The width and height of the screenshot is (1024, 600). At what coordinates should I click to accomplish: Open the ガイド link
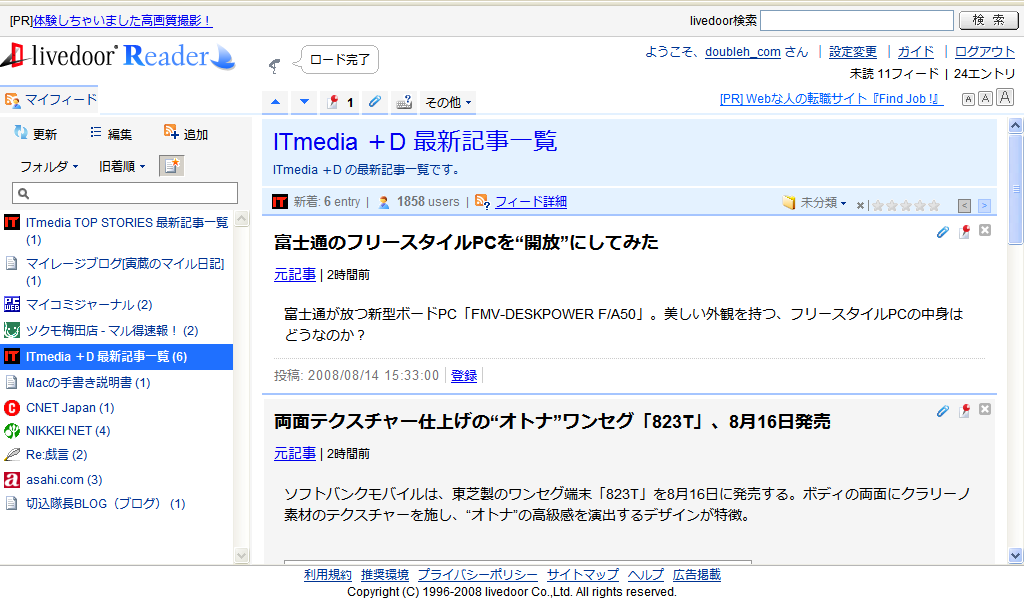tap(916, 52)
